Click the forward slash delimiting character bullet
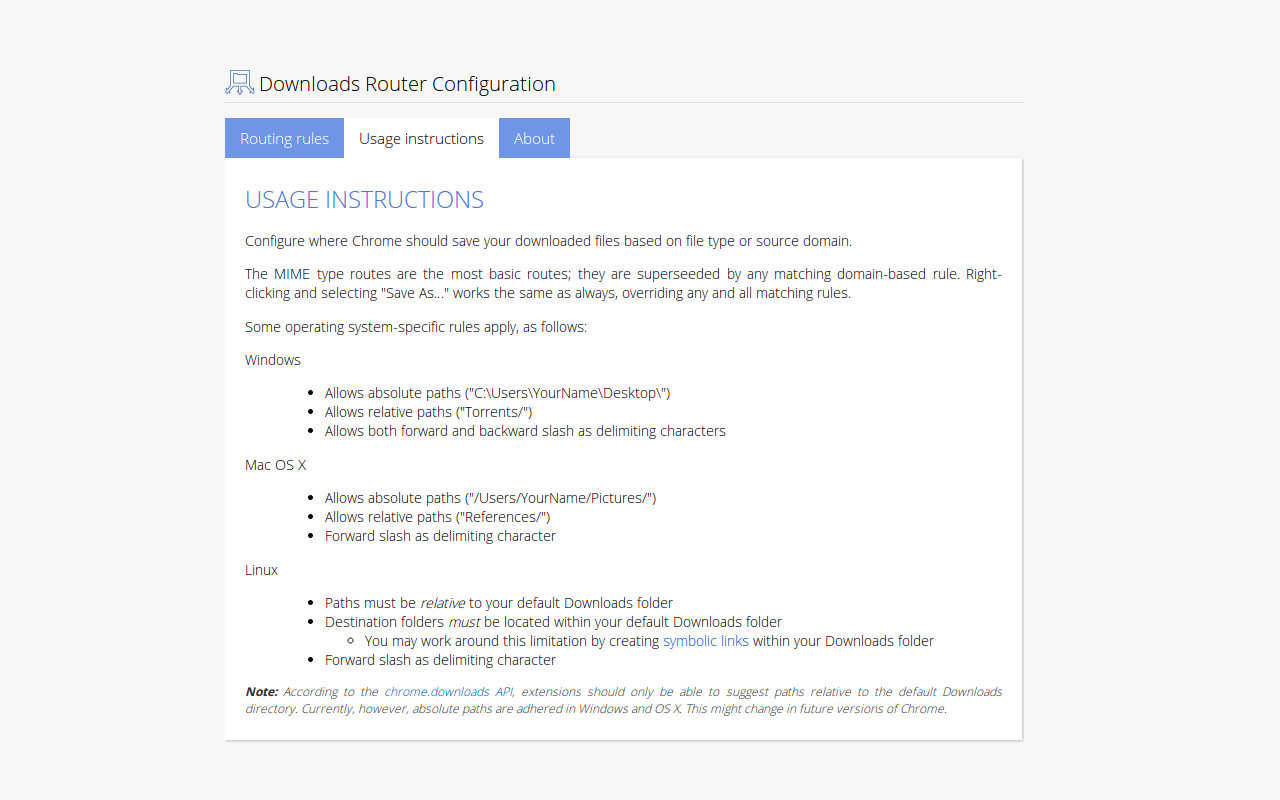The image size is (1280, 800). coord(525,430)
